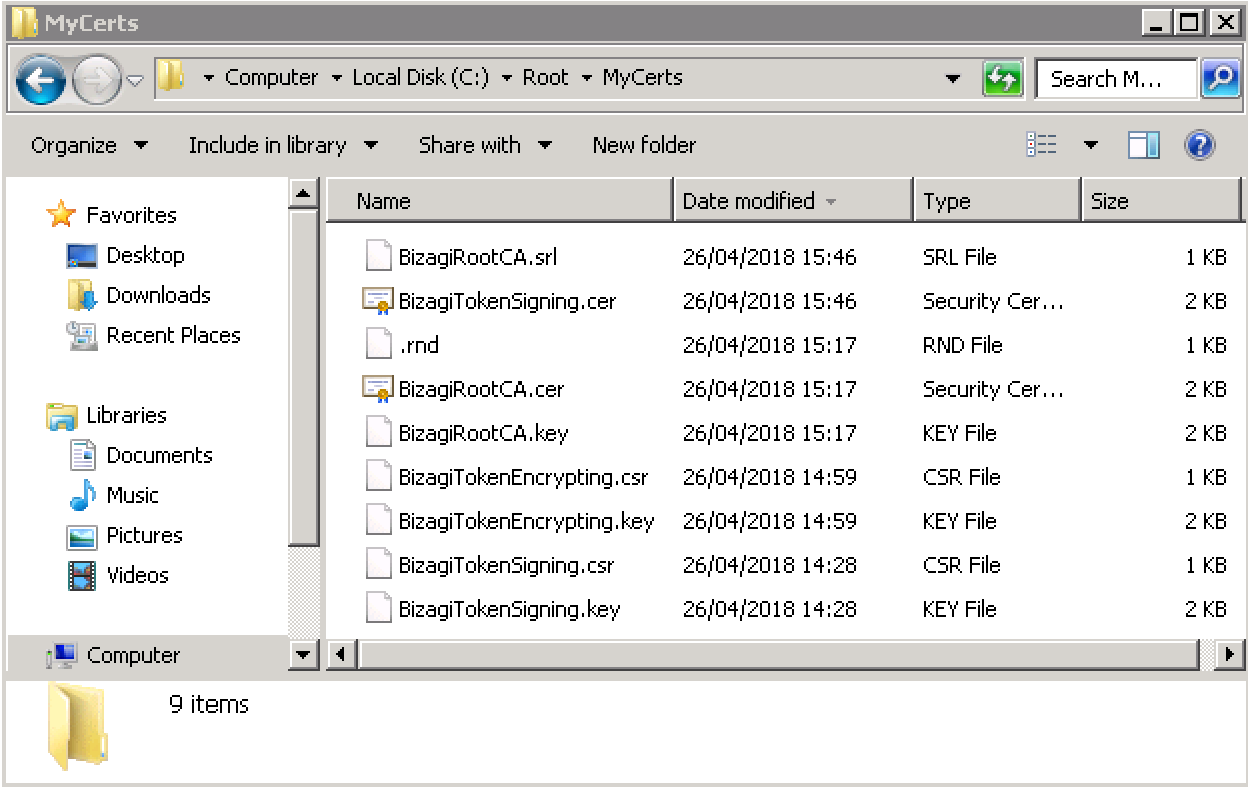The height and width of the screenshot is (787, 1248).
Task: Select the BizagiRootCA.cer file name
Action: (482, 389)
